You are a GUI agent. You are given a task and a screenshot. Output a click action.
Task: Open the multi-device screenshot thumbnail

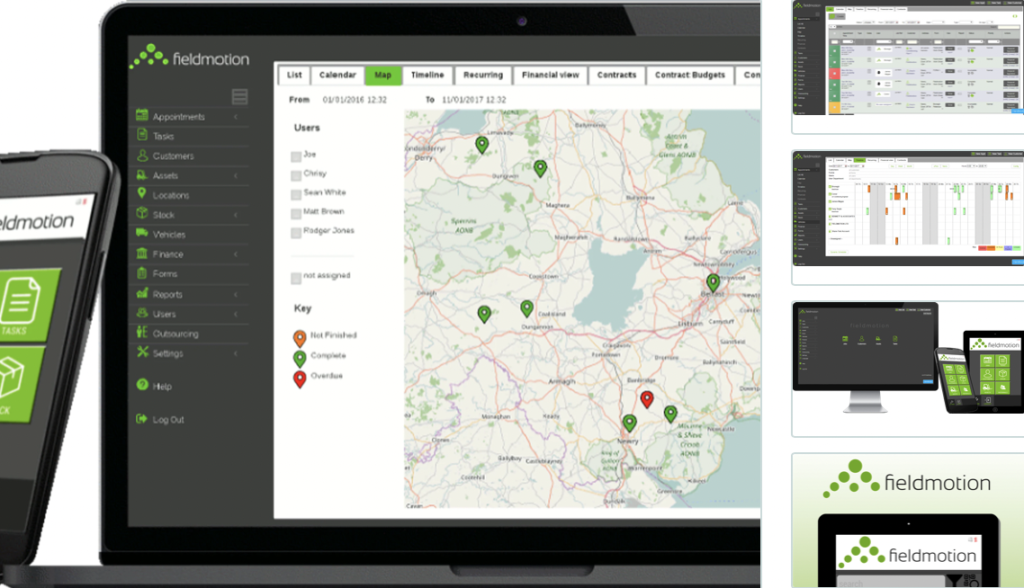[908, 368]
